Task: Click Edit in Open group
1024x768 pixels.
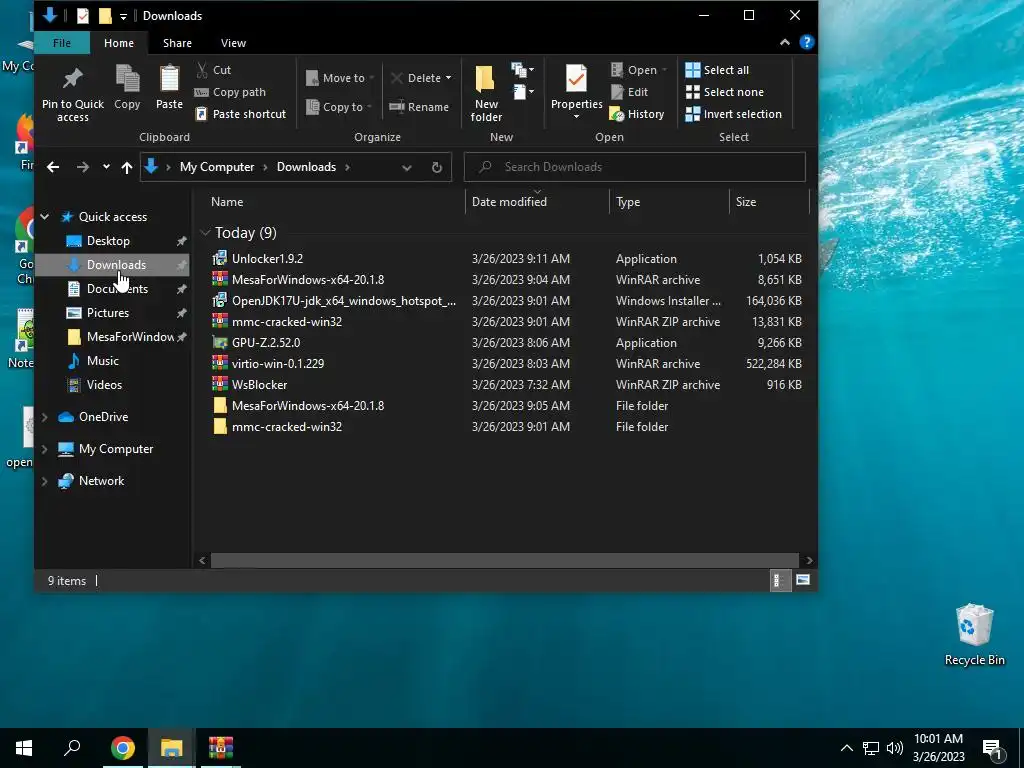Action: coord(630,92)
